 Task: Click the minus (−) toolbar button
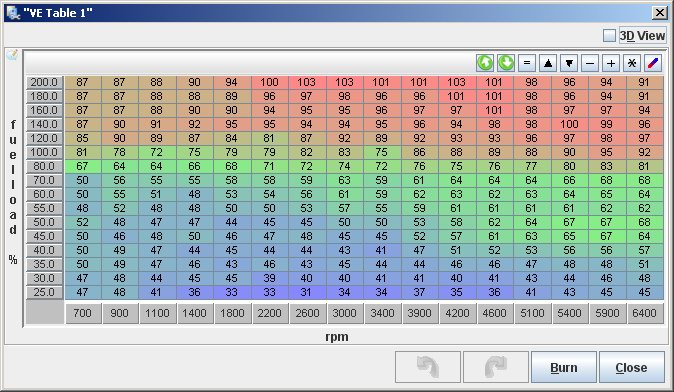[x=590, y=63]
